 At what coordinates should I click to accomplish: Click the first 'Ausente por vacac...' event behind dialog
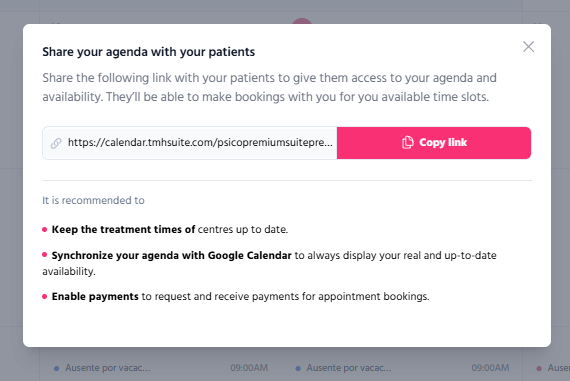pos(108,368)
